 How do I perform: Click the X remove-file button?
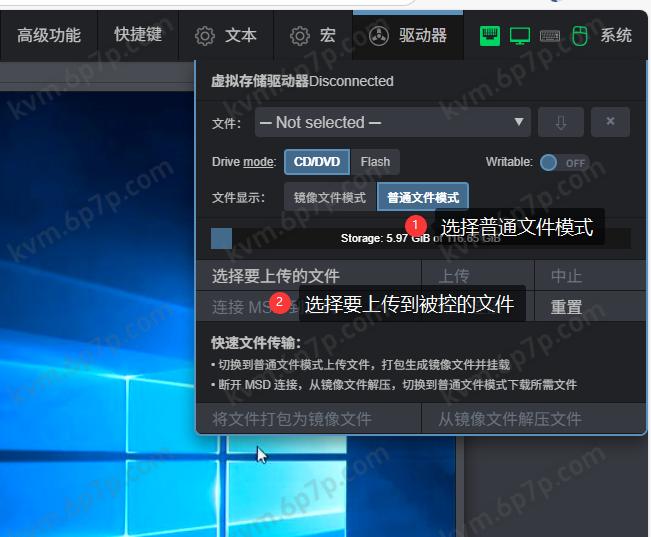click(x=610, y=122)
